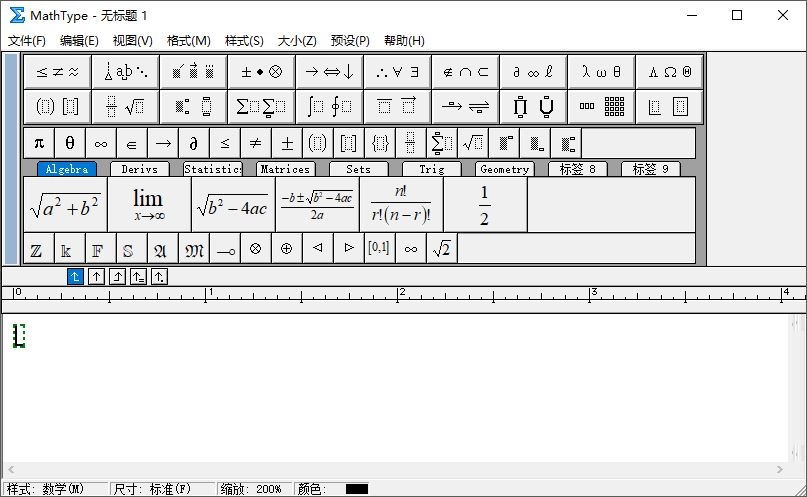Viewport: 807px width, 497px height.
Task: Open subscript and superscript templates palette
Action: (194, 106)
